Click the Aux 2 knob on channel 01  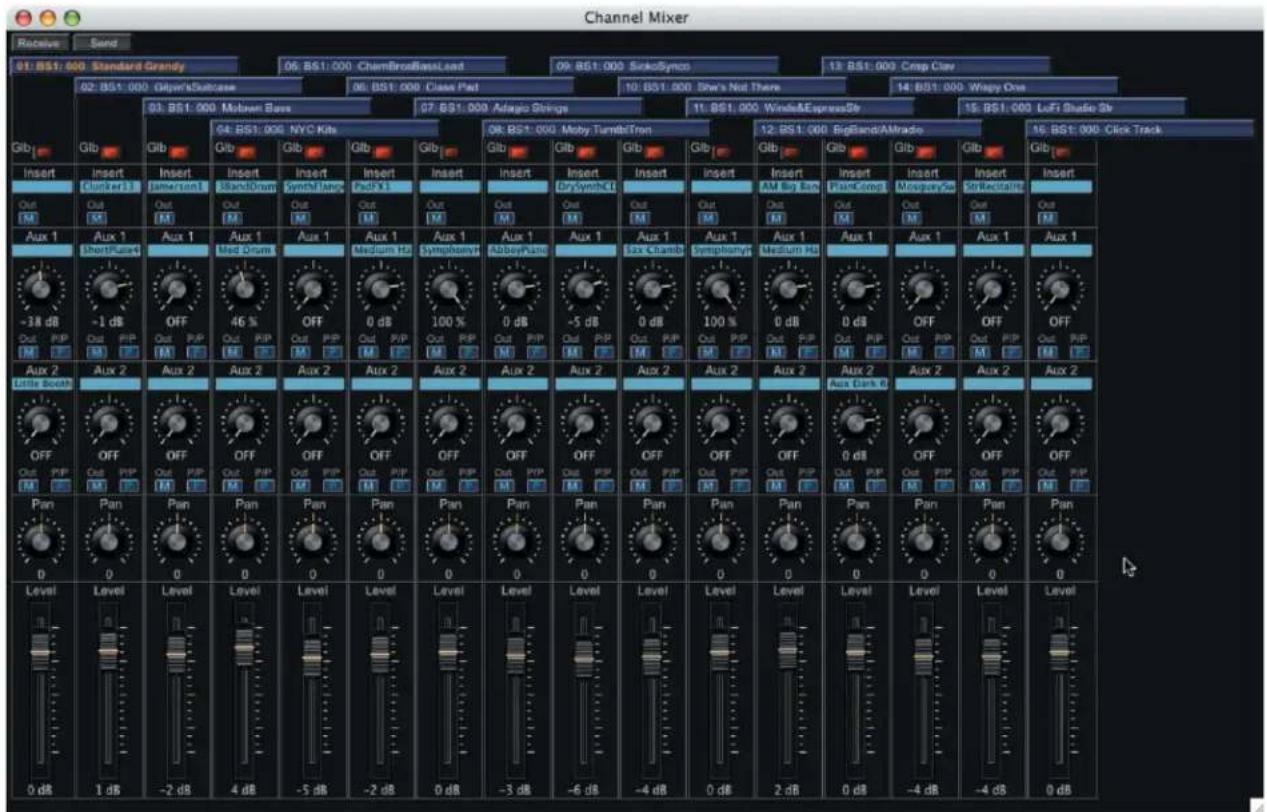pos(41,422)
